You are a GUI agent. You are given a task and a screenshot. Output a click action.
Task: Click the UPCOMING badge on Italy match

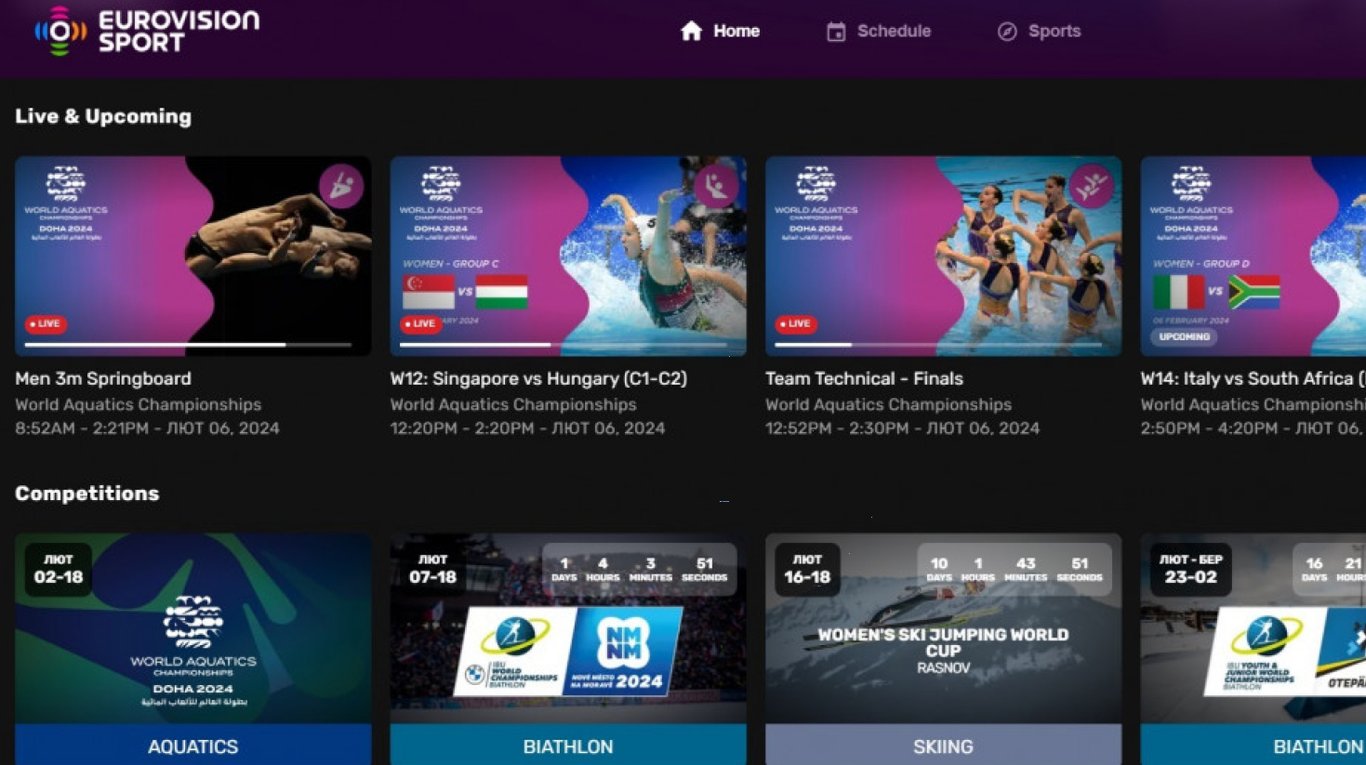tap(1184, 337)
